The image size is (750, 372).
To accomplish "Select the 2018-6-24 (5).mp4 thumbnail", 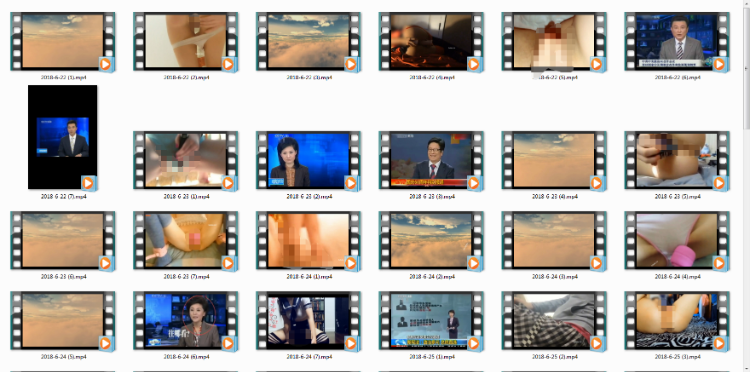I will (63, 320).
